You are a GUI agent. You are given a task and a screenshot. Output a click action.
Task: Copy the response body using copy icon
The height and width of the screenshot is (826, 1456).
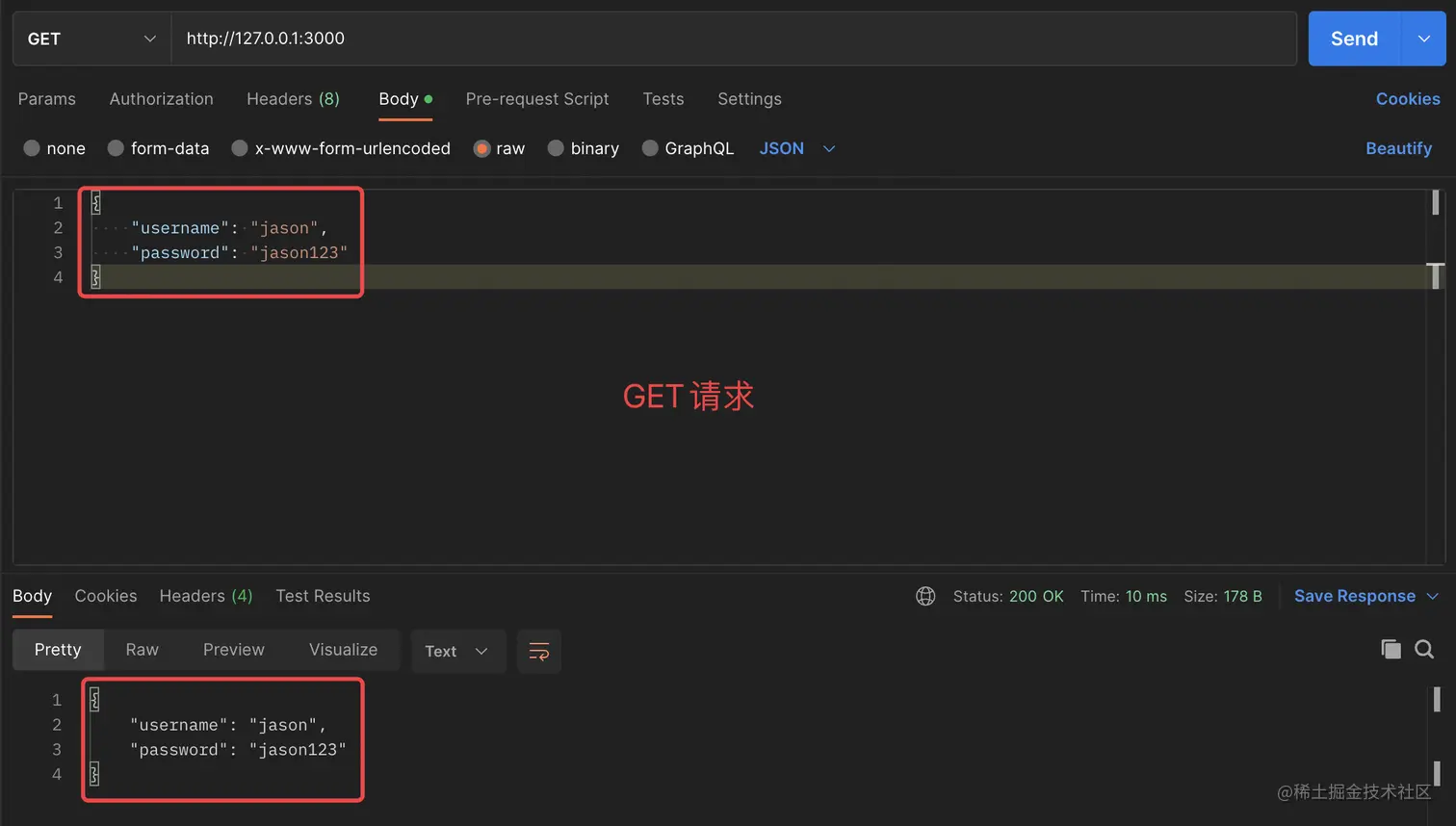[1391, 649]
